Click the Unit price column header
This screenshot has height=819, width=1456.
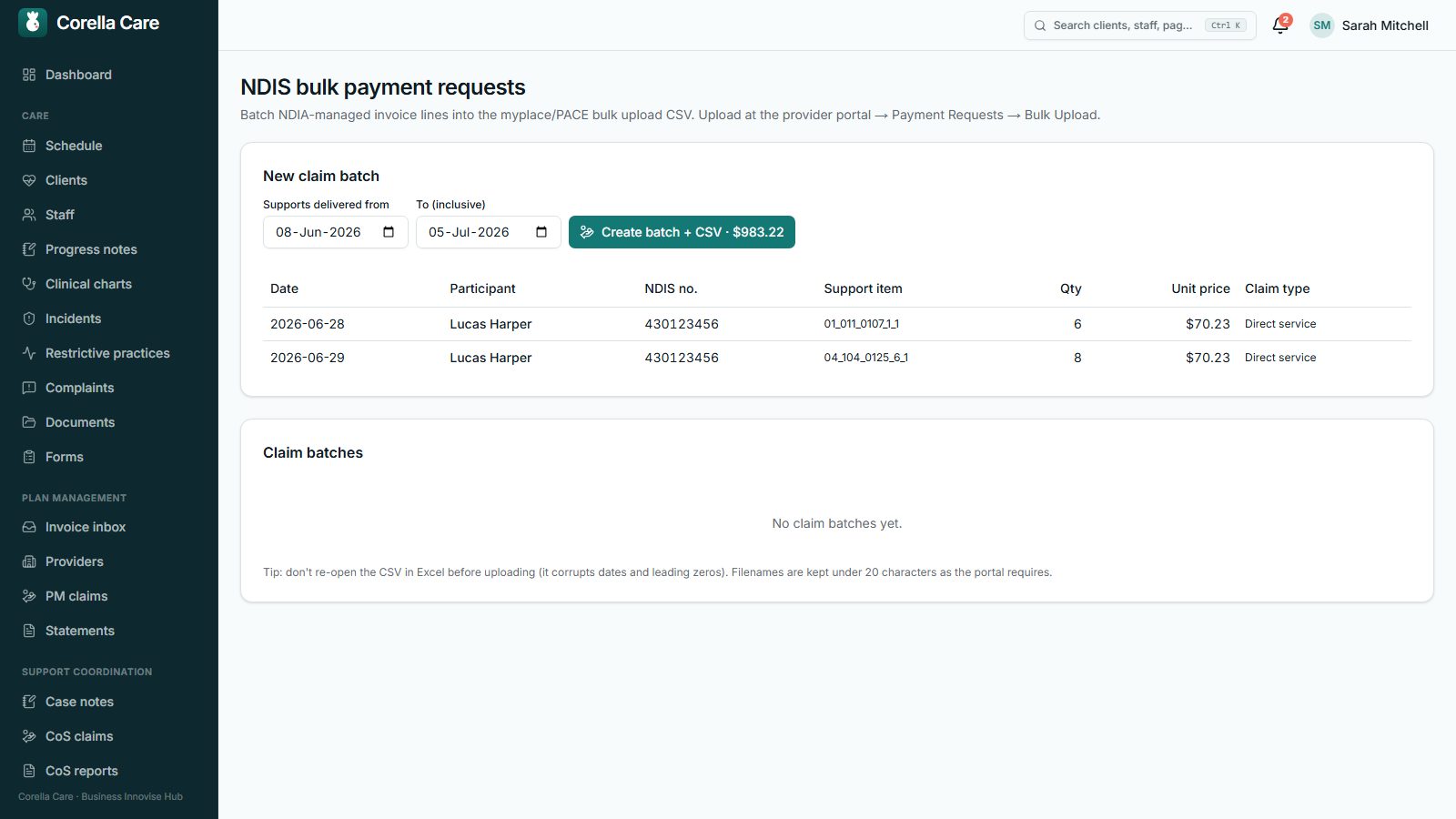(x=1200, y=288)
